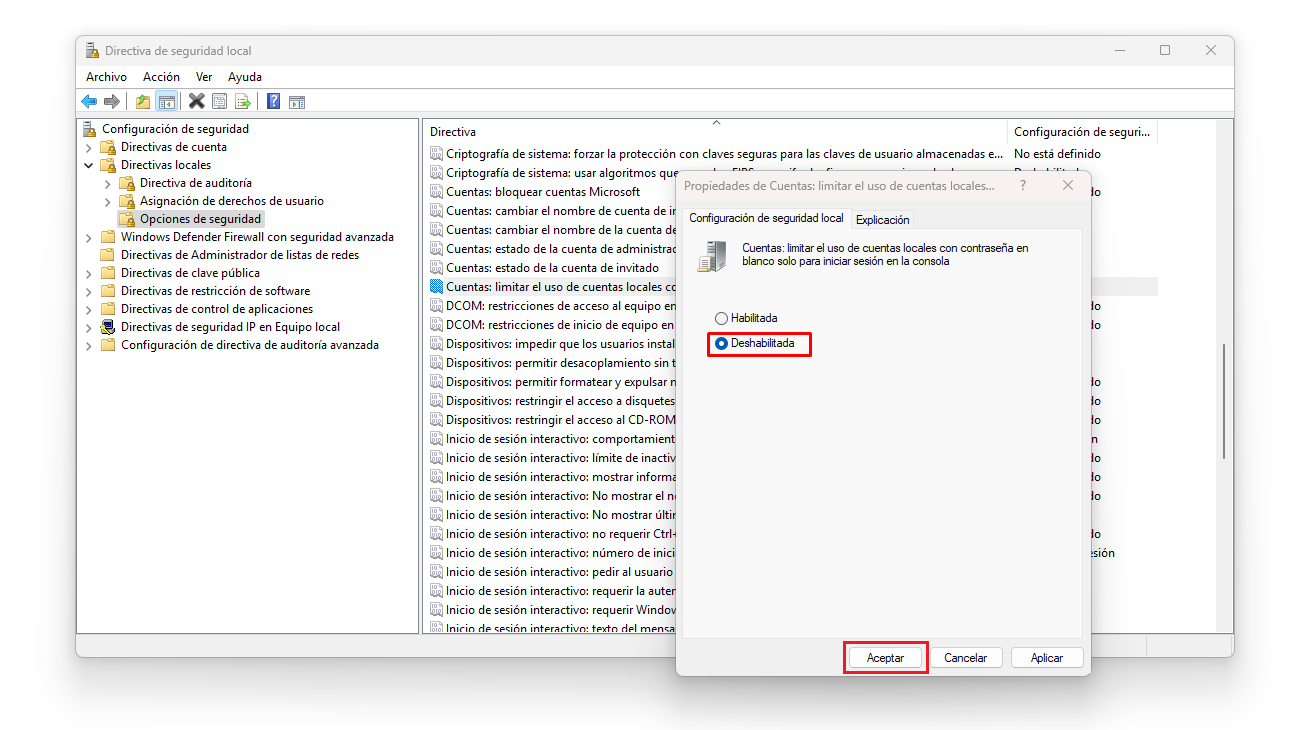The height and width of the screenshot is (730, 1312).
Task: Click the Directivas locales folder icon
Action: [108, 165]
